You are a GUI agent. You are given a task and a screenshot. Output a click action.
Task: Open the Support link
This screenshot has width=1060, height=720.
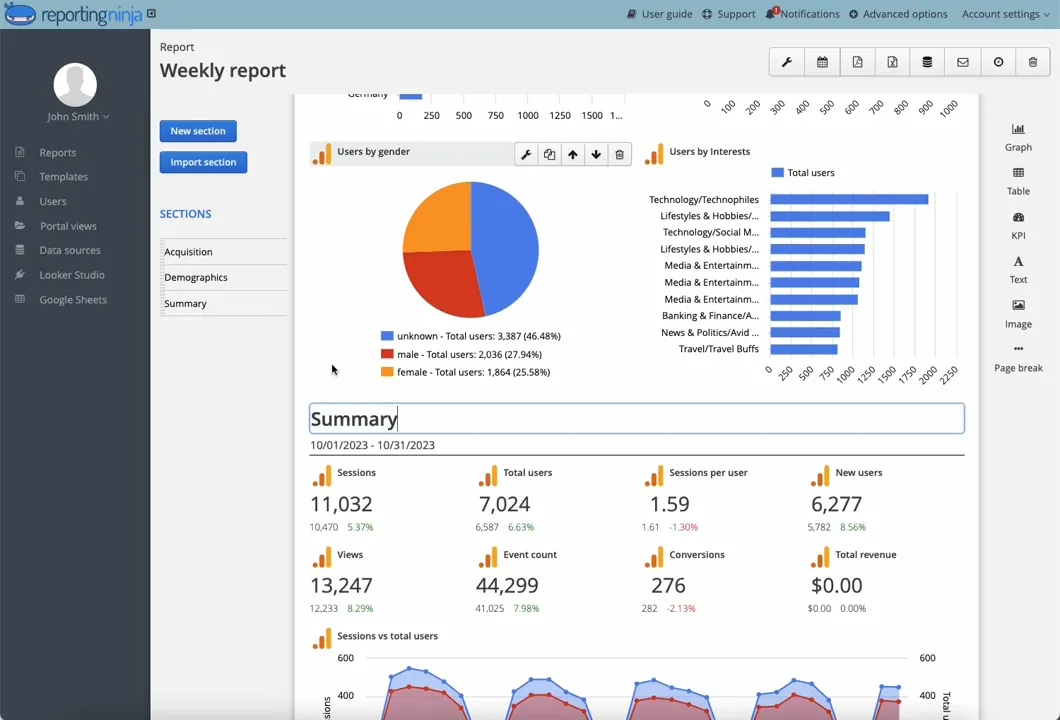point(729,14)
